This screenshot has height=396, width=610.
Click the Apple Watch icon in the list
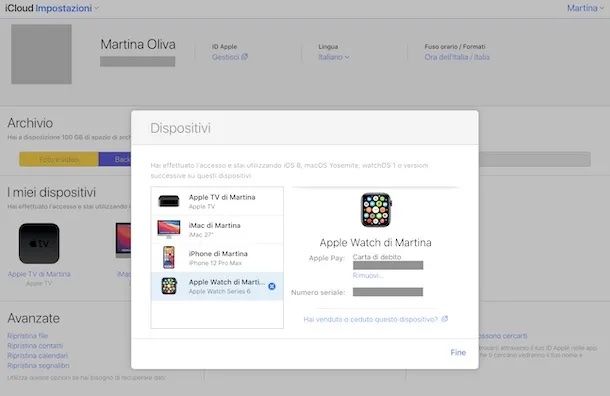click(x=169, y=286)
